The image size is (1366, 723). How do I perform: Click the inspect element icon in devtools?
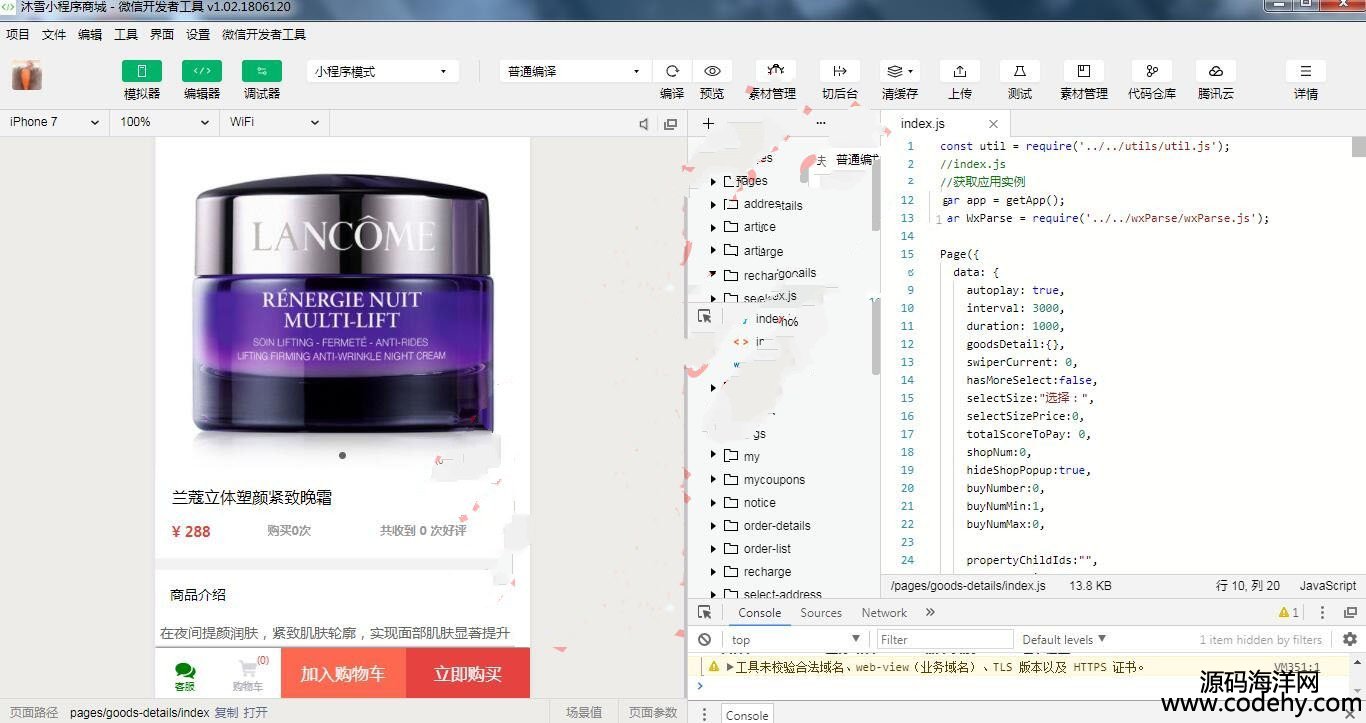[705, 613]
